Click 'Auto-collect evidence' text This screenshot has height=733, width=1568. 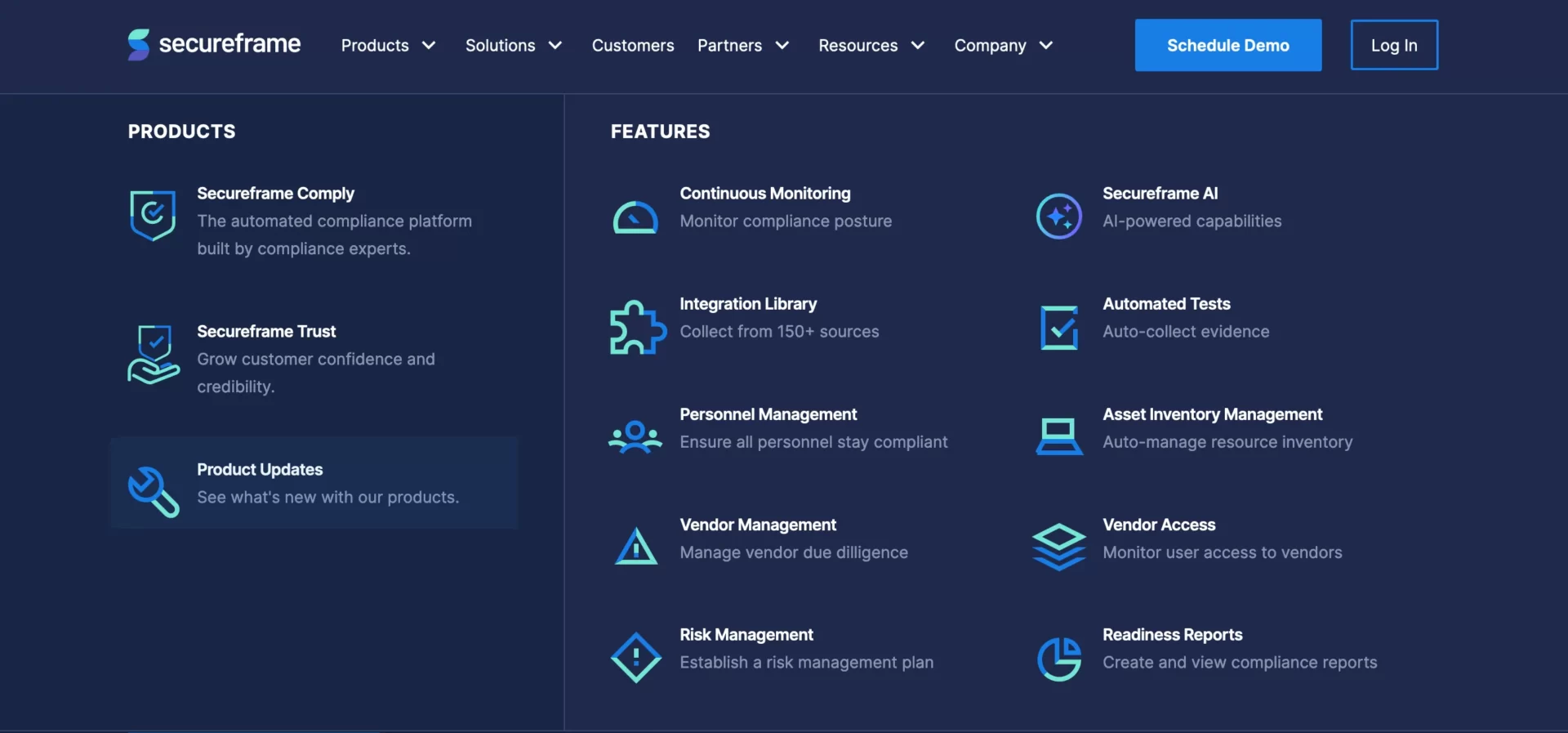coord(1186,332)
